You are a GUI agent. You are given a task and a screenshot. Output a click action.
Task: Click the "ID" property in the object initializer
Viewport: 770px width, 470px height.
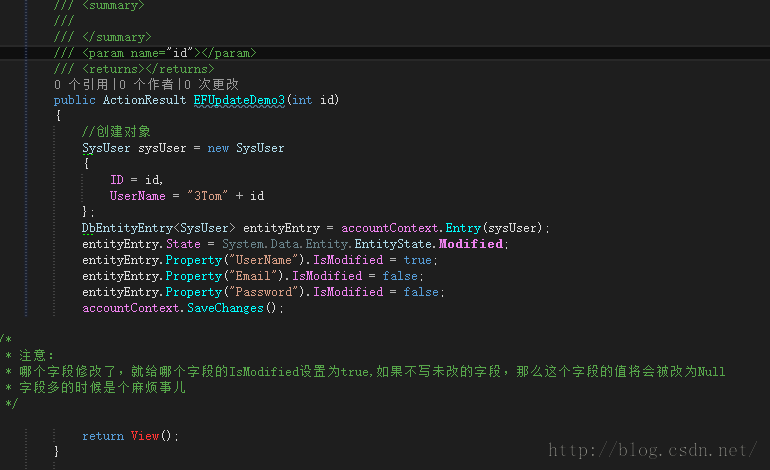coord(116,180)
